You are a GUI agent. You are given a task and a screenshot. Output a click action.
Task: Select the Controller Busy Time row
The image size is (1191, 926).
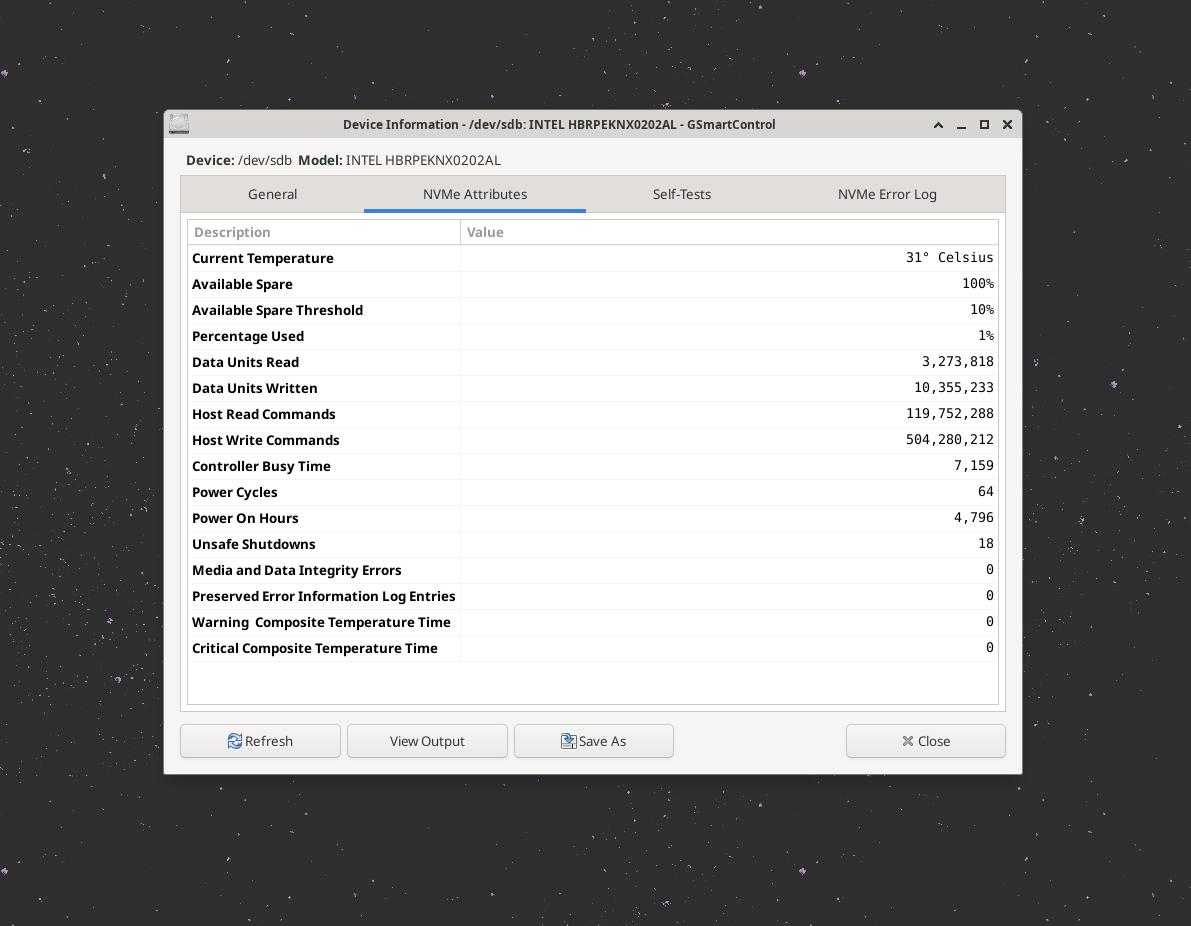point(592,466)
